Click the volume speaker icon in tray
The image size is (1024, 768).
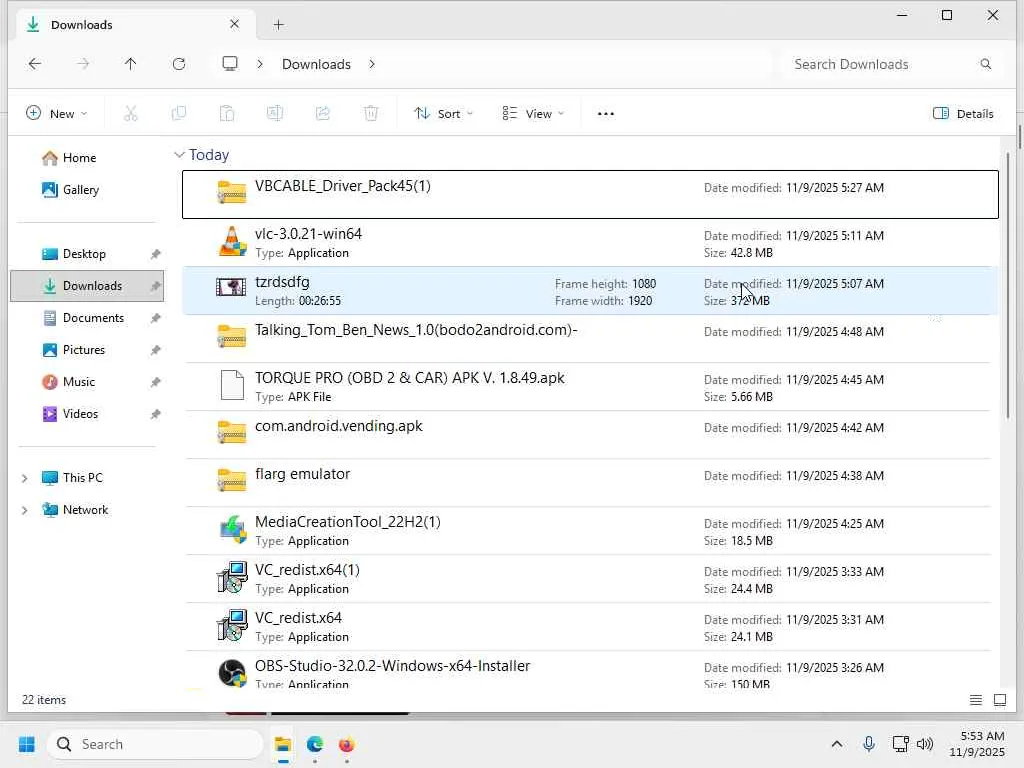coord(925,744)
